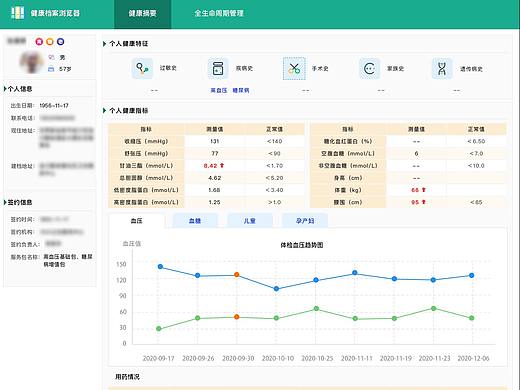Click the 舒张压 measured value 77
This screenshot has width=520, height=390.
pyautogui.click(x=215, y=153)
